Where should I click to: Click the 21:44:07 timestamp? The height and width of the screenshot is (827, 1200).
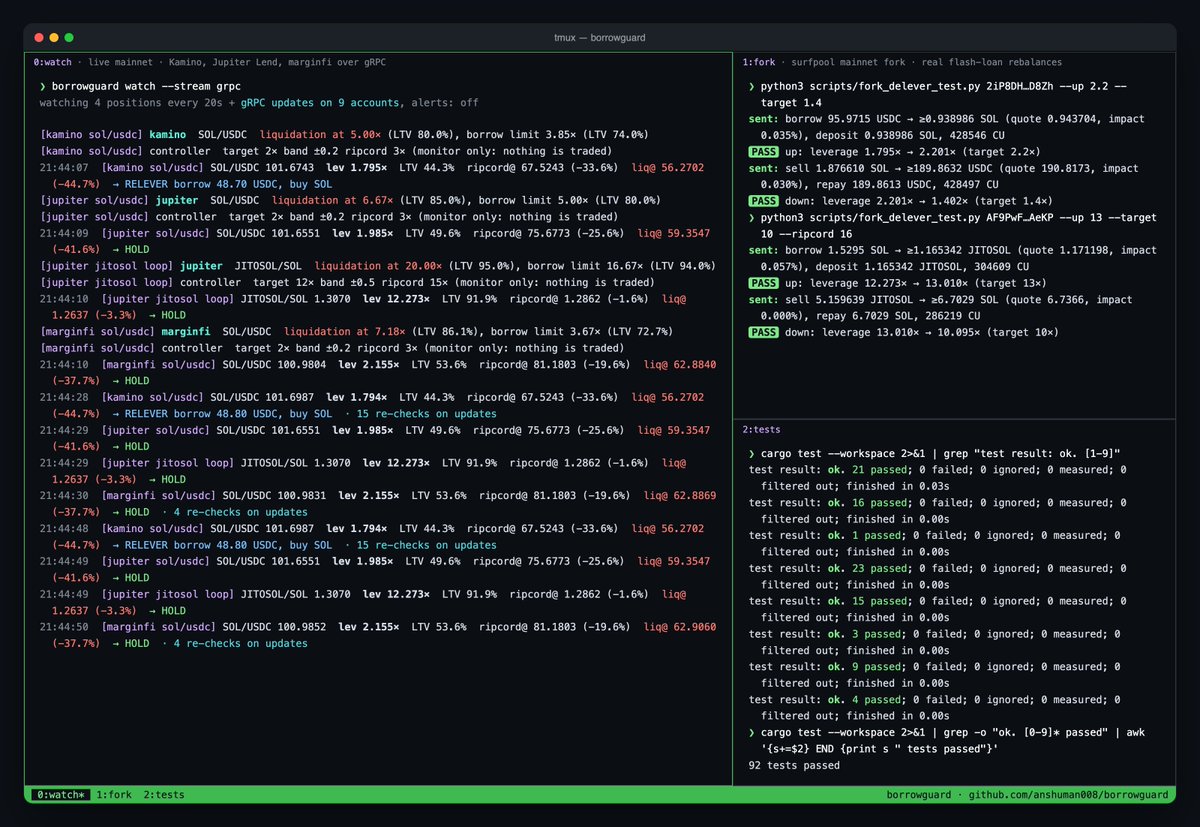click(65, 168)
